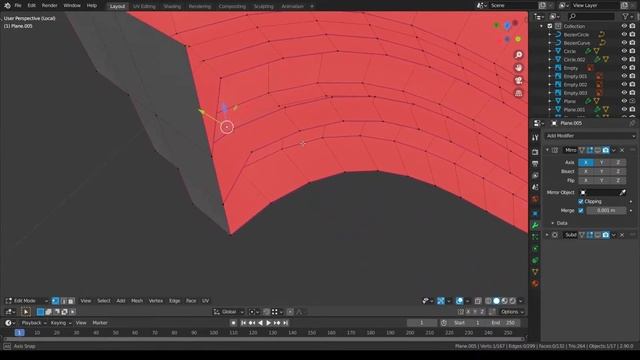Screen dimensions: 640x360
Task: Open the Vertex menu in viewport header
Action: pos(156,301)
